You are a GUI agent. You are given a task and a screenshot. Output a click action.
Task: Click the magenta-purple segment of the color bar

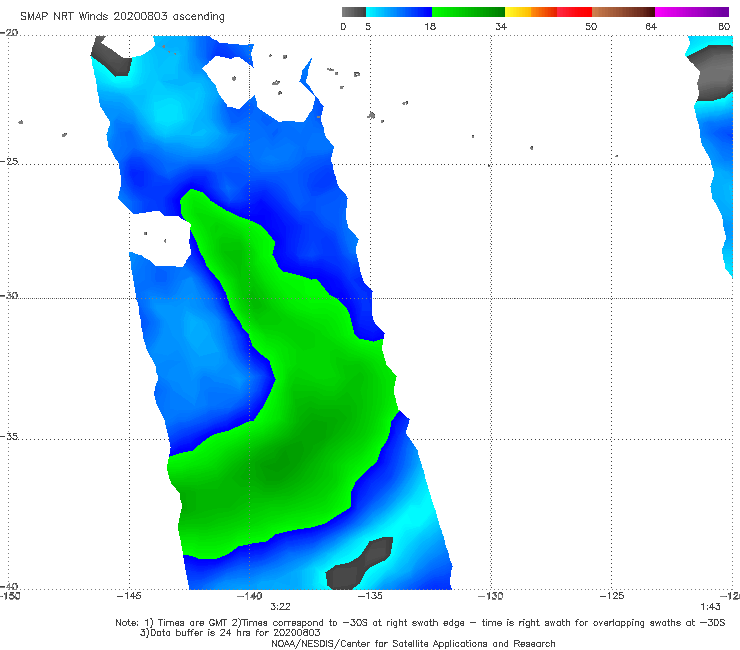tap(691, 12)
